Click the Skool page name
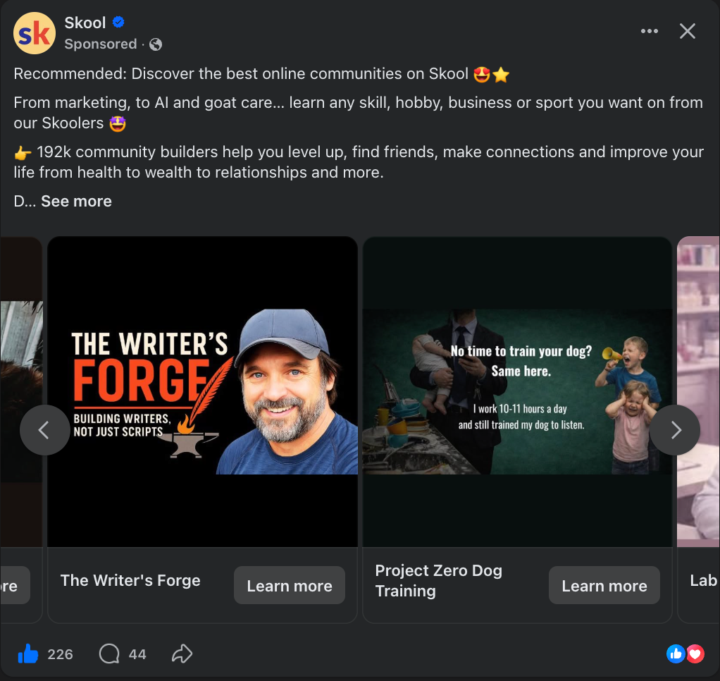The width and height of the screenshot is (720, 681). (85, 23)
